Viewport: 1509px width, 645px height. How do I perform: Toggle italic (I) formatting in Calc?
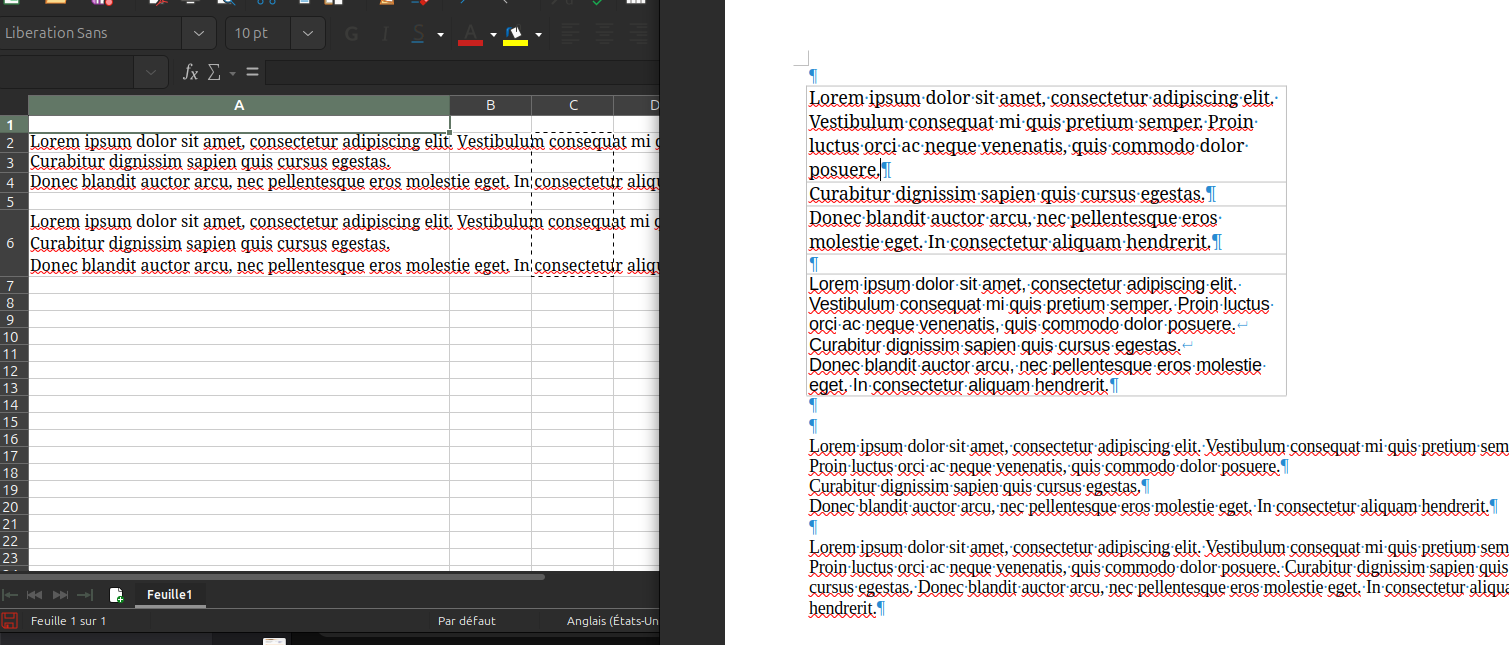click(x=384, y=34)
